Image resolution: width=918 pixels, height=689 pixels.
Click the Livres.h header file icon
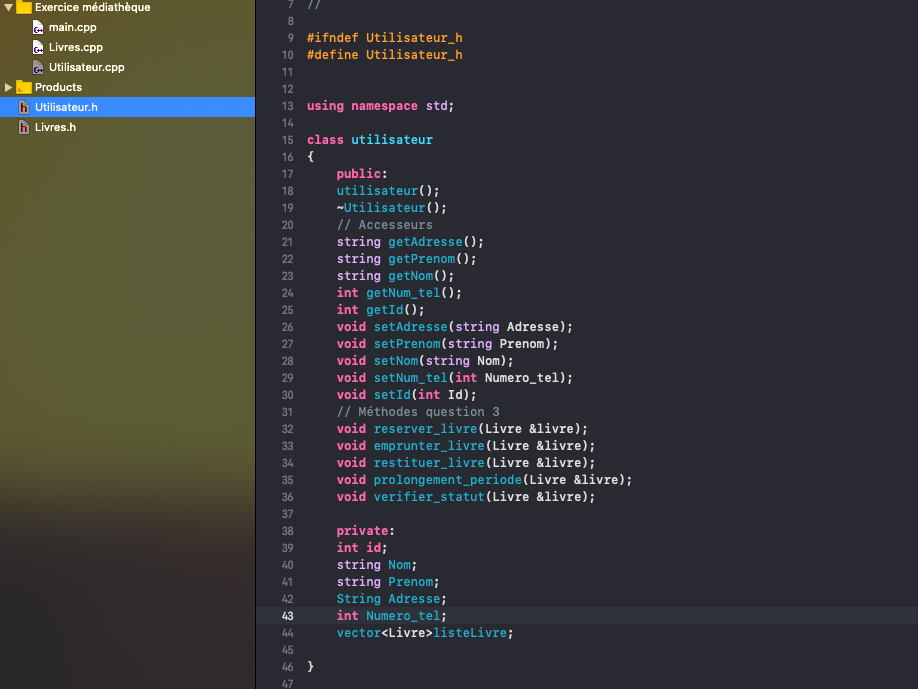[25, 127]
